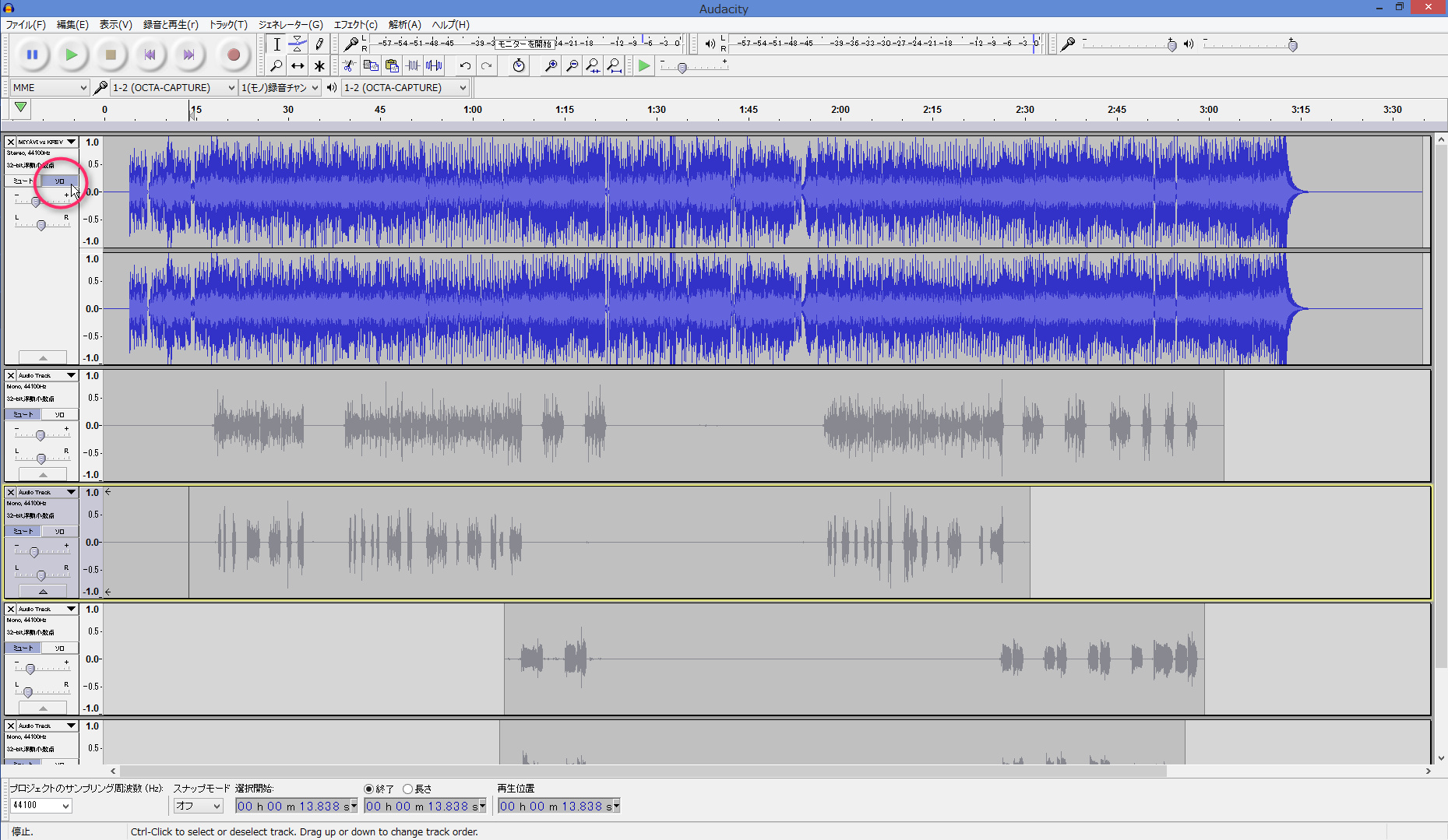Viewport: 1448px width, 840px height.
Task: Select the Time Shift tool
Action: (x=298, y=66)
